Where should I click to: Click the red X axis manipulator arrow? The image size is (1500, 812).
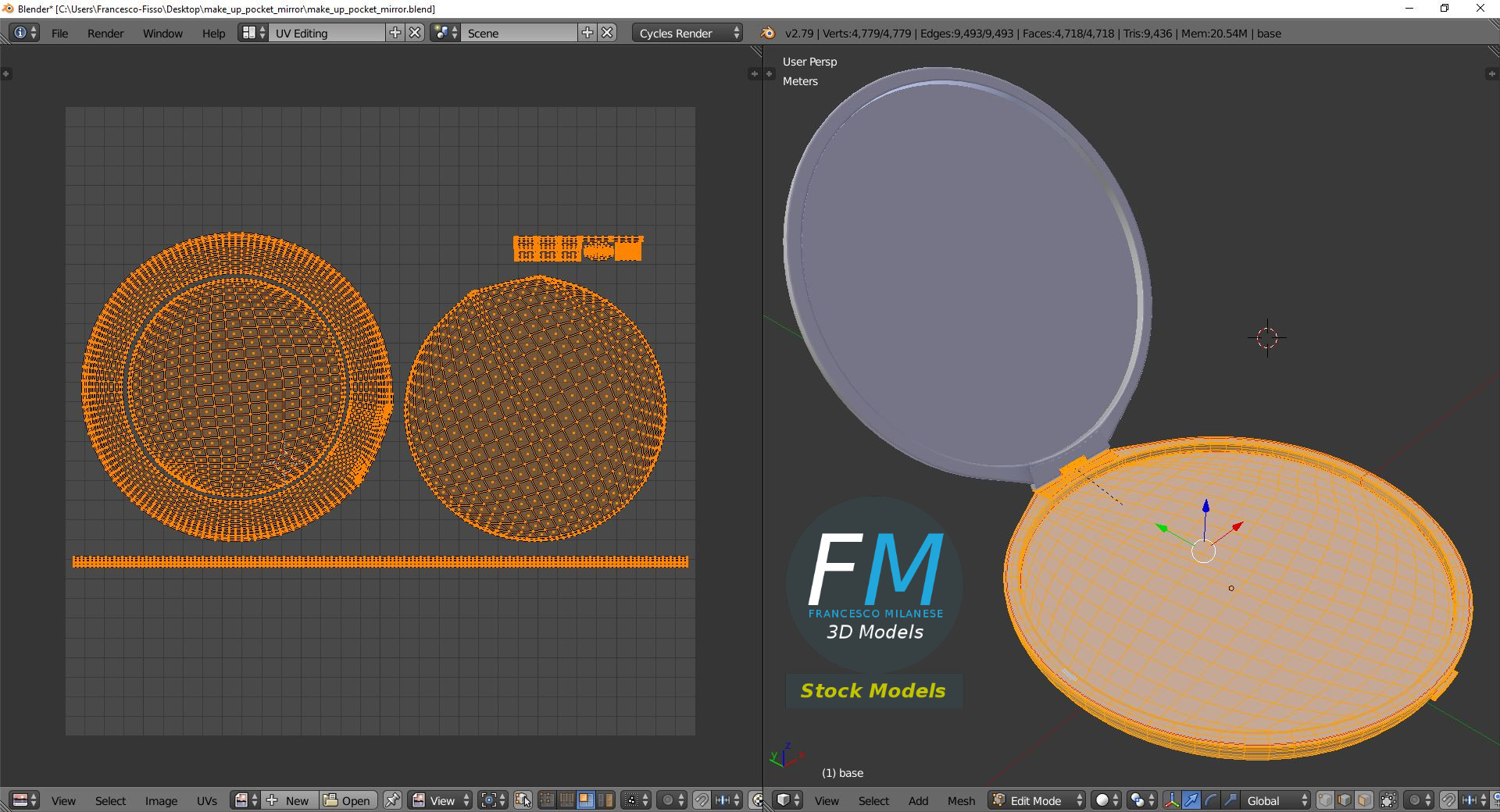coord(1237,526)
